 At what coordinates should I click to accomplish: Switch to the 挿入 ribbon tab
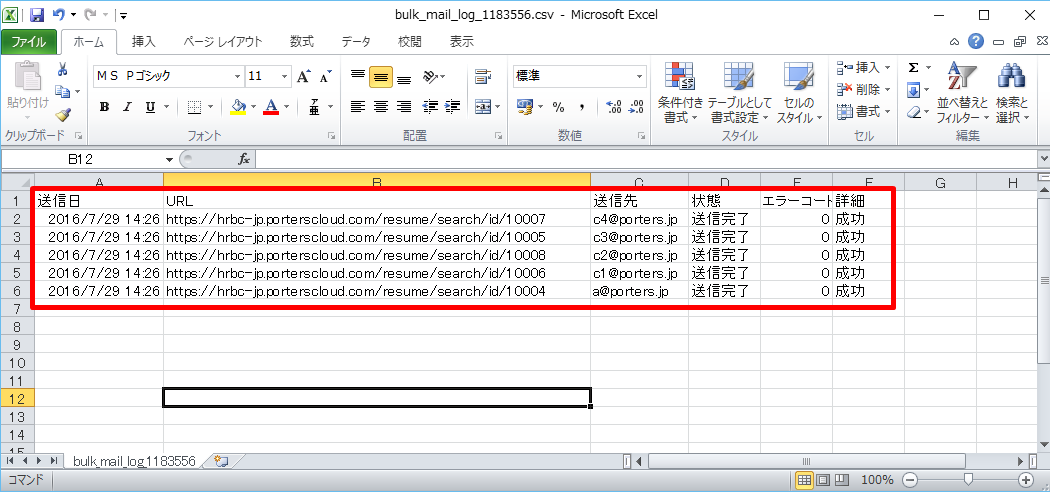click(x=144, y=42)
